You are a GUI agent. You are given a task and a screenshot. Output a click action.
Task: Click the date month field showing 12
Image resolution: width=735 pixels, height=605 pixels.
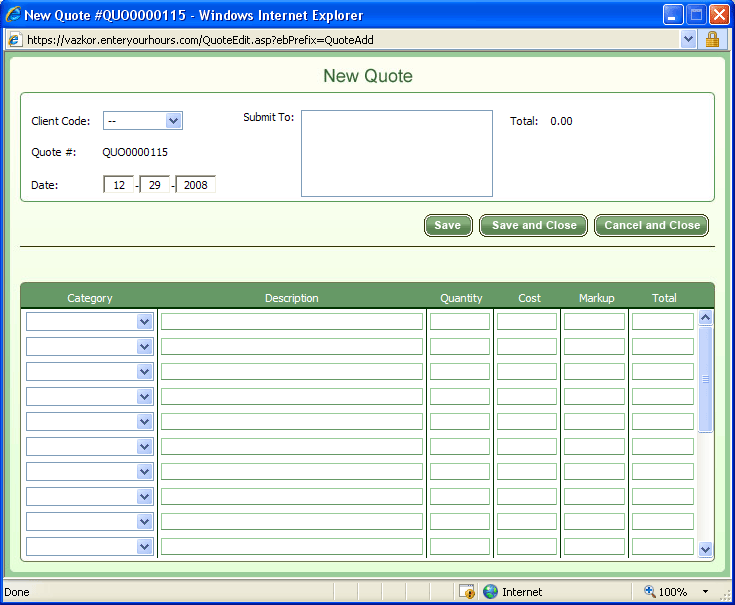point(118,185)
